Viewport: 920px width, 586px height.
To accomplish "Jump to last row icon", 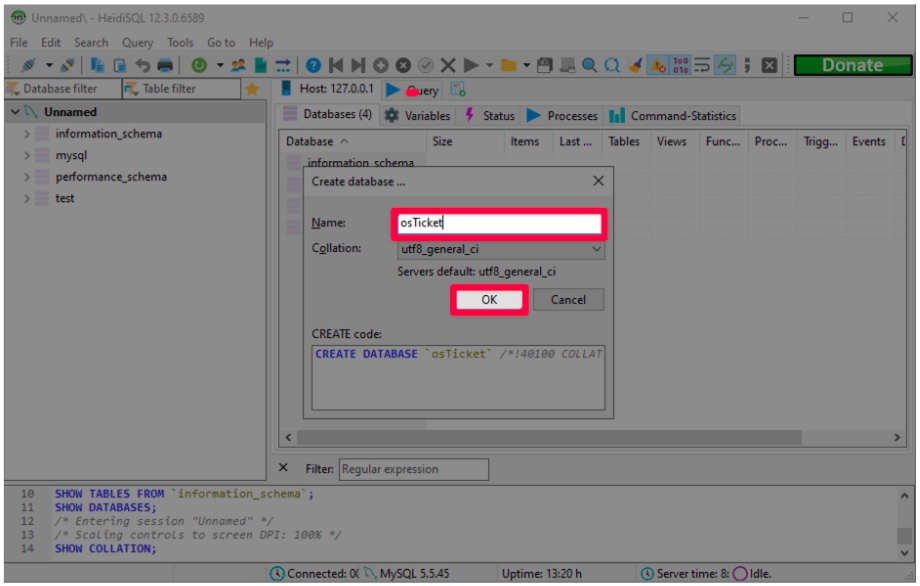I will click(358, 65).
